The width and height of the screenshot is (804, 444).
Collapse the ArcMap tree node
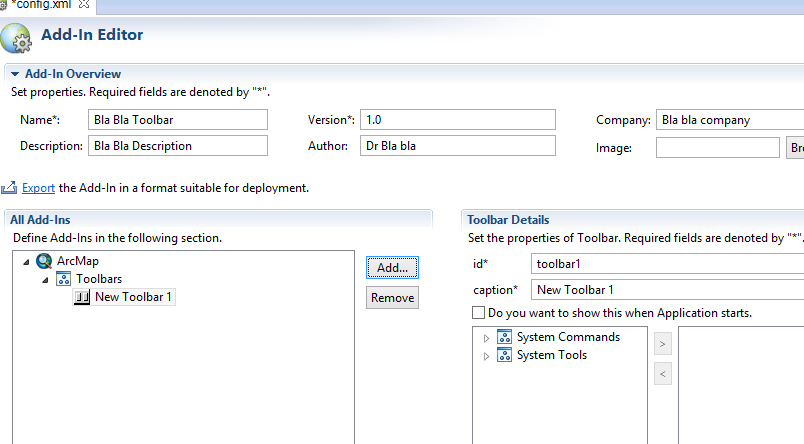[26, 261]
